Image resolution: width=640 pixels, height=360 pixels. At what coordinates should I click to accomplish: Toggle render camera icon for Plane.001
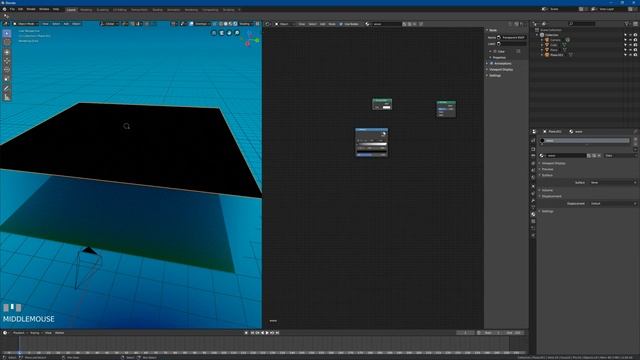pyautogui.click(x=635, y=55)
